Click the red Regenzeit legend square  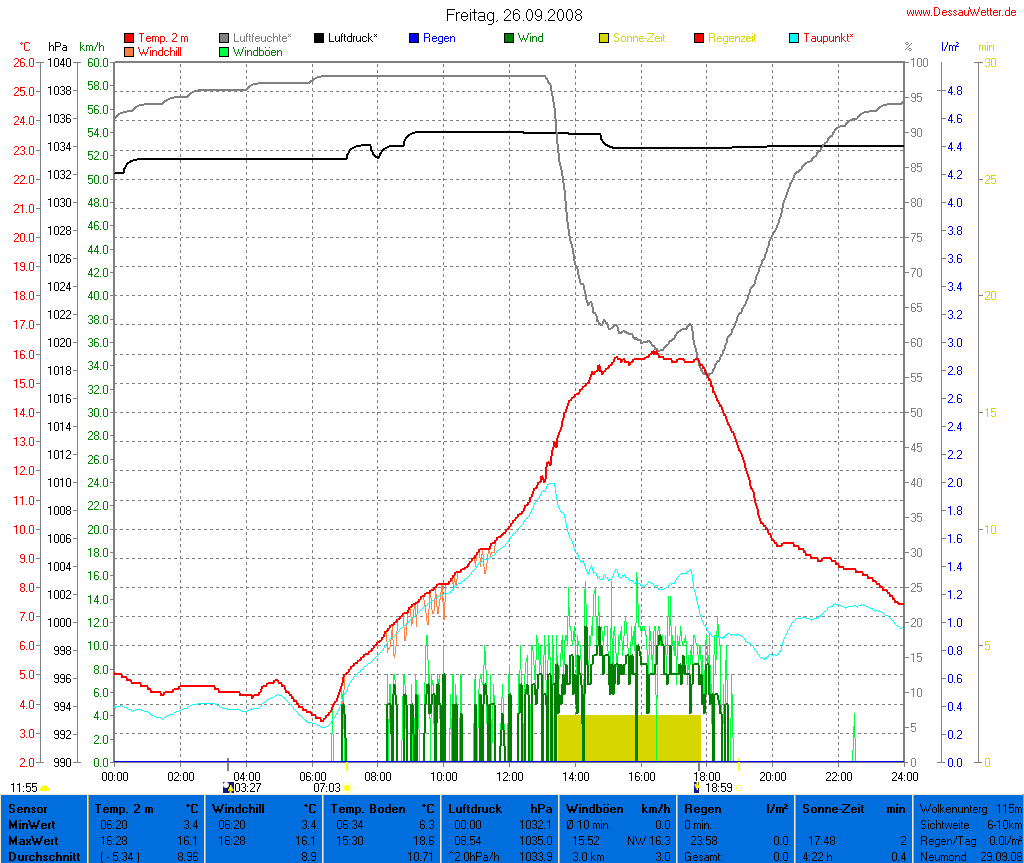699,38
